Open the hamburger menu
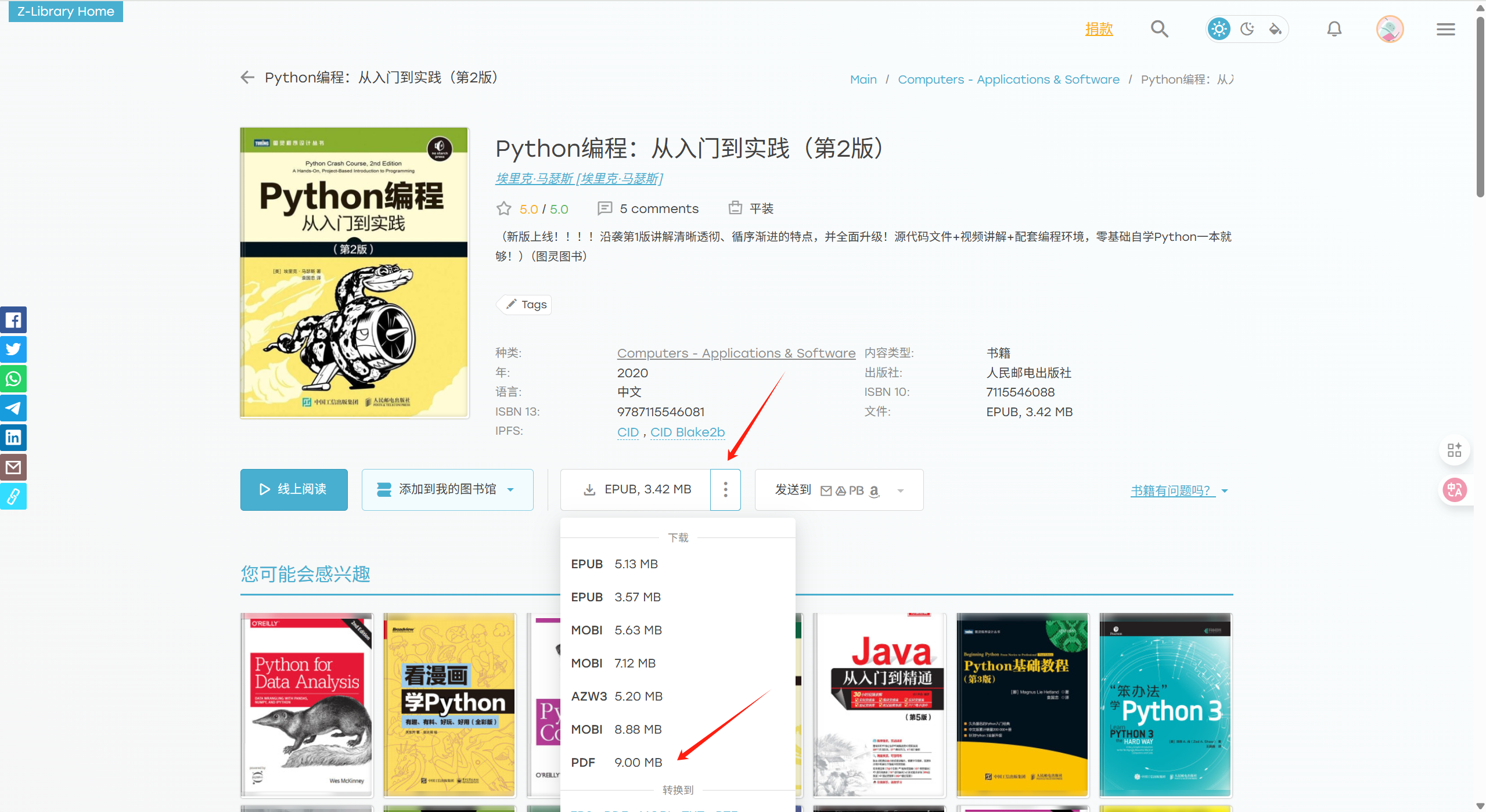The image size is (1486, 812). 1445,28
